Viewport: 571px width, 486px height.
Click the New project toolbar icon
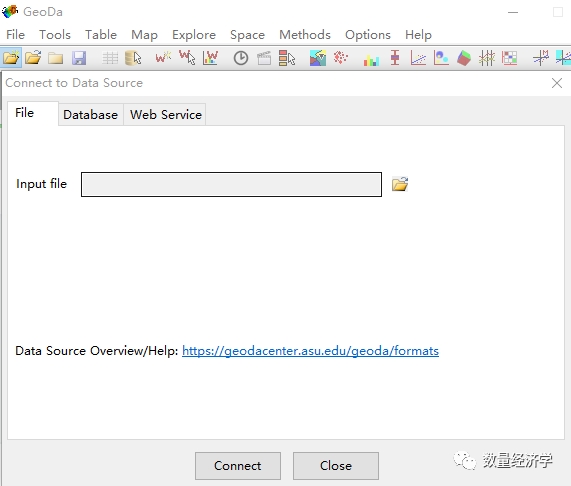11,58
